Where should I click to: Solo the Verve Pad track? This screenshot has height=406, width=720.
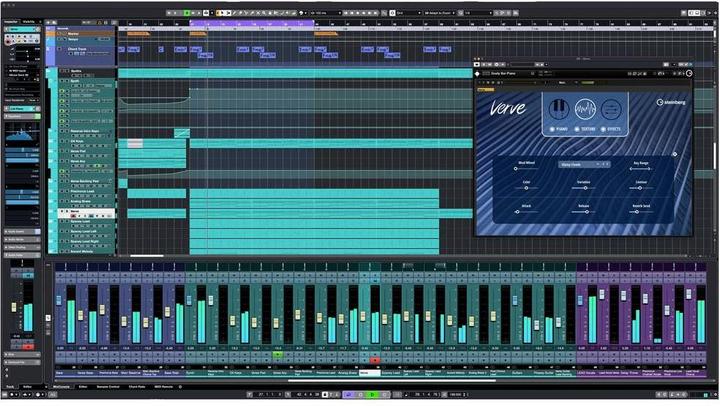pos(67,152)
